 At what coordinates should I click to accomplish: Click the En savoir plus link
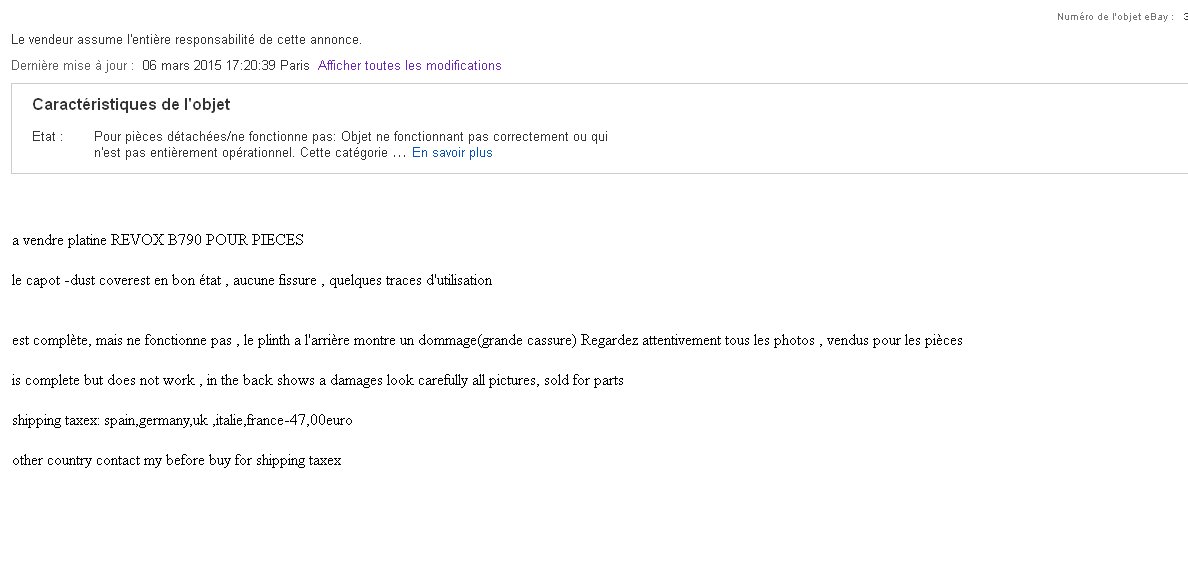452,153
